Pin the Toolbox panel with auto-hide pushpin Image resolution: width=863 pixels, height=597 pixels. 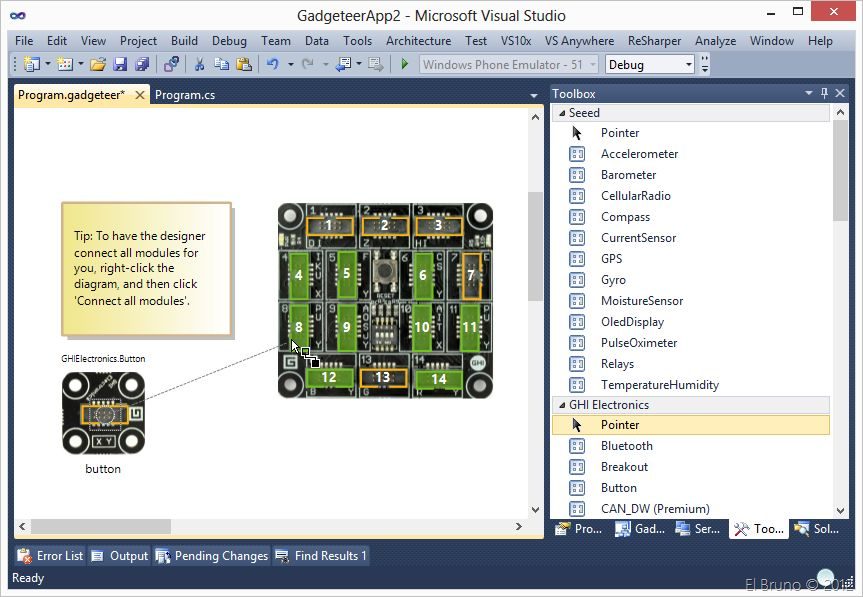tap(824, 94)
